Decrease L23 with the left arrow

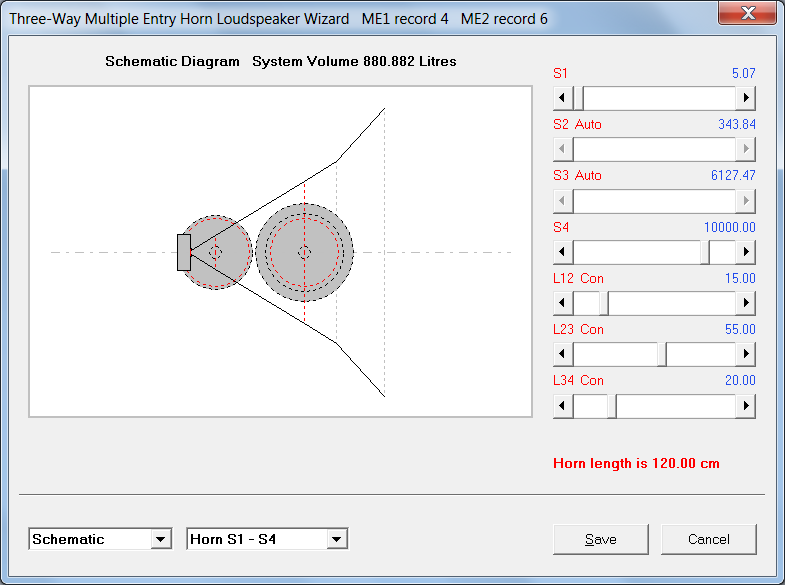(x=563, y=354)
